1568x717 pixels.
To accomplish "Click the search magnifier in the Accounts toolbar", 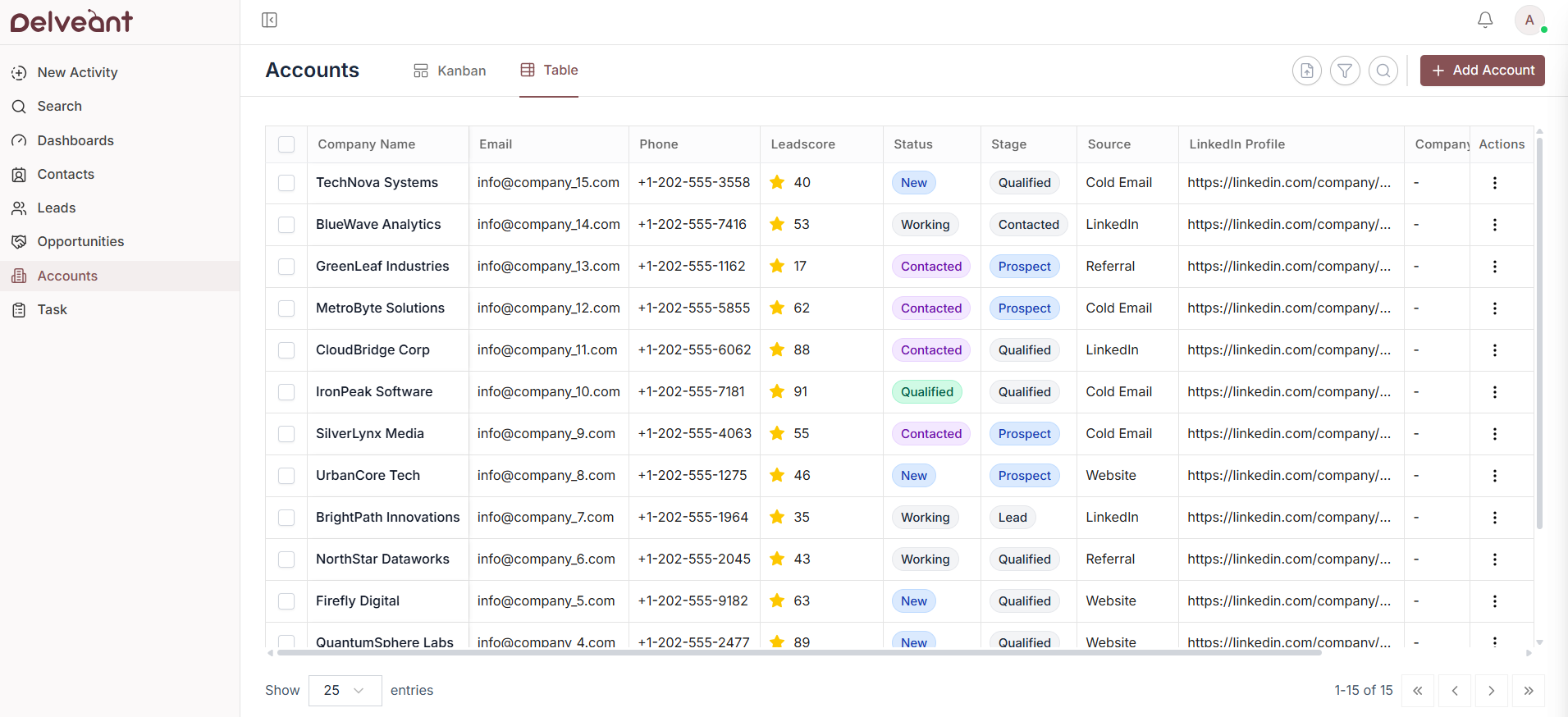I will coord(1383,71).
